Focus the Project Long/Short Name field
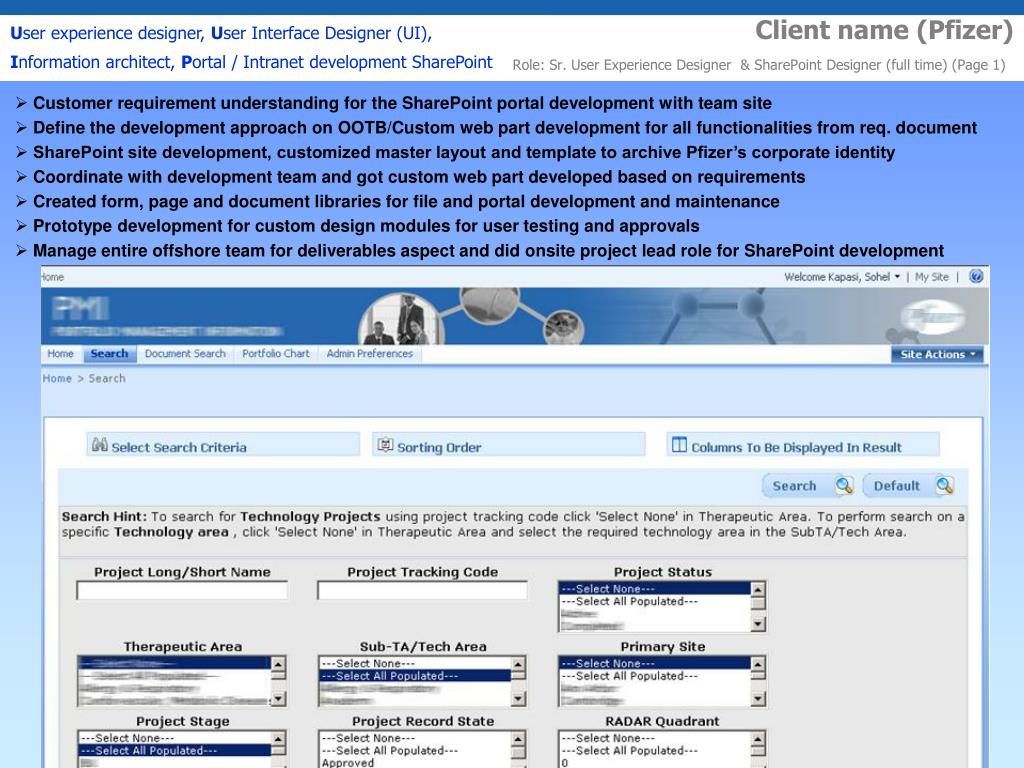Image resolution: width=1024 pixels, height=768 pixels. pos(182,590)
